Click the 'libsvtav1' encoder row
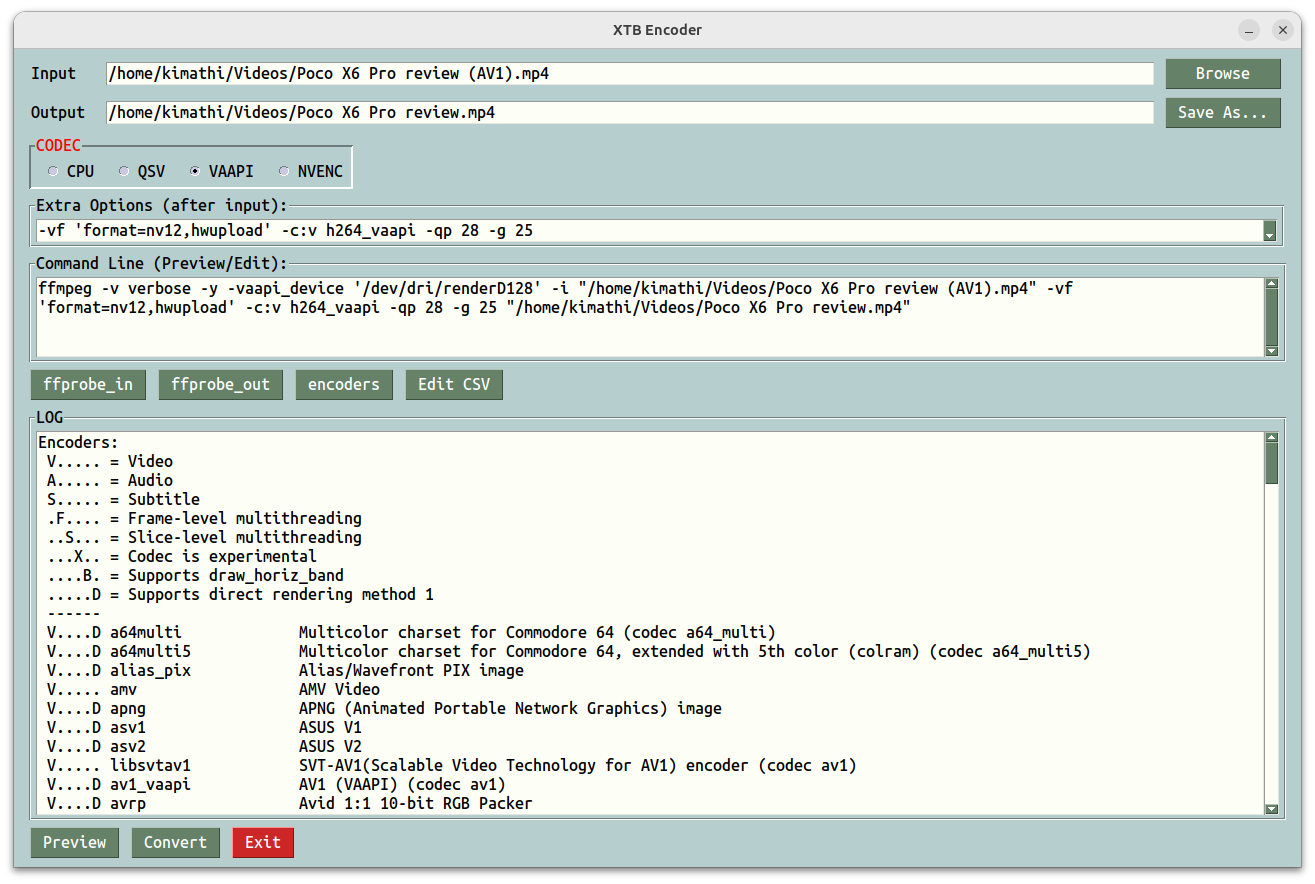This screenshot has height=884, width=1315. [451, 765]
